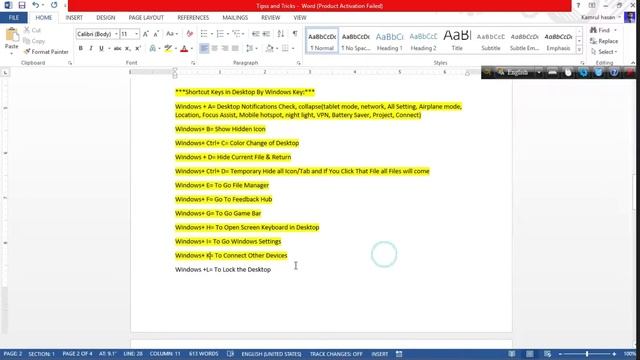Click the Shading paint bucket icon
The height and width of the screenshot is (360, 640).
click(x=269, y=49)
